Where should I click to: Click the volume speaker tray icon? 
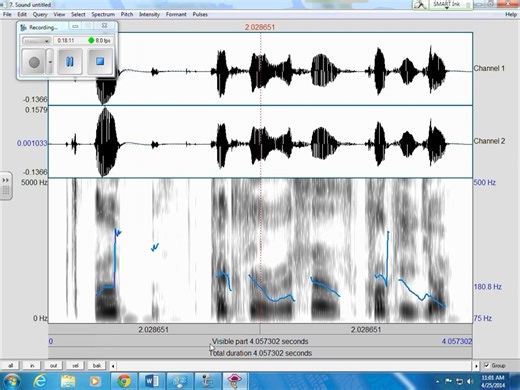tap(470, 381)
